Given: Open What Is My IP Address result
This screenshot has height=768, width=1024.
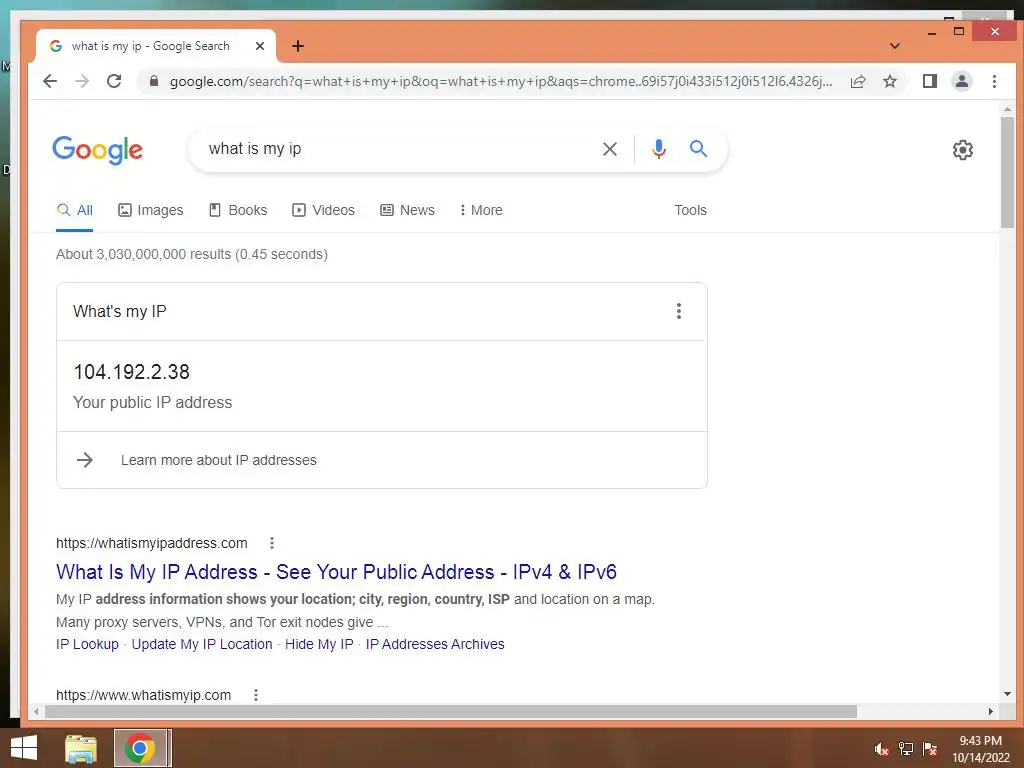Looking at the screenshot, I should click(336, 571).
